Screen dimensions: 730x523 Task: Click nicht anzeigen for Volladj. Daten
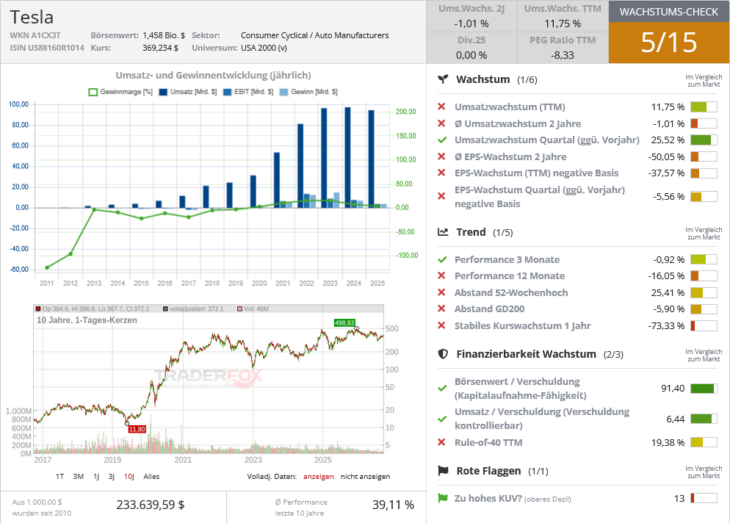click(x=365, y=476)
